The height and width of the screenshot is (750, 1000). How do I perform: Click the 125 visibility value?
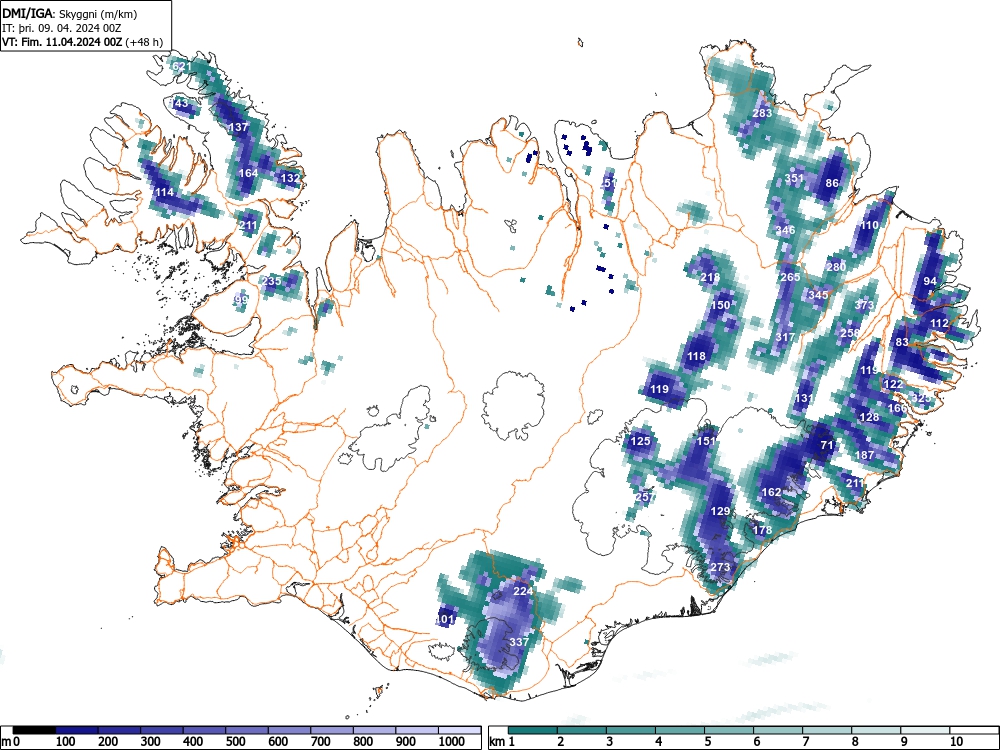pyautogui.click(x=640, y=441)
